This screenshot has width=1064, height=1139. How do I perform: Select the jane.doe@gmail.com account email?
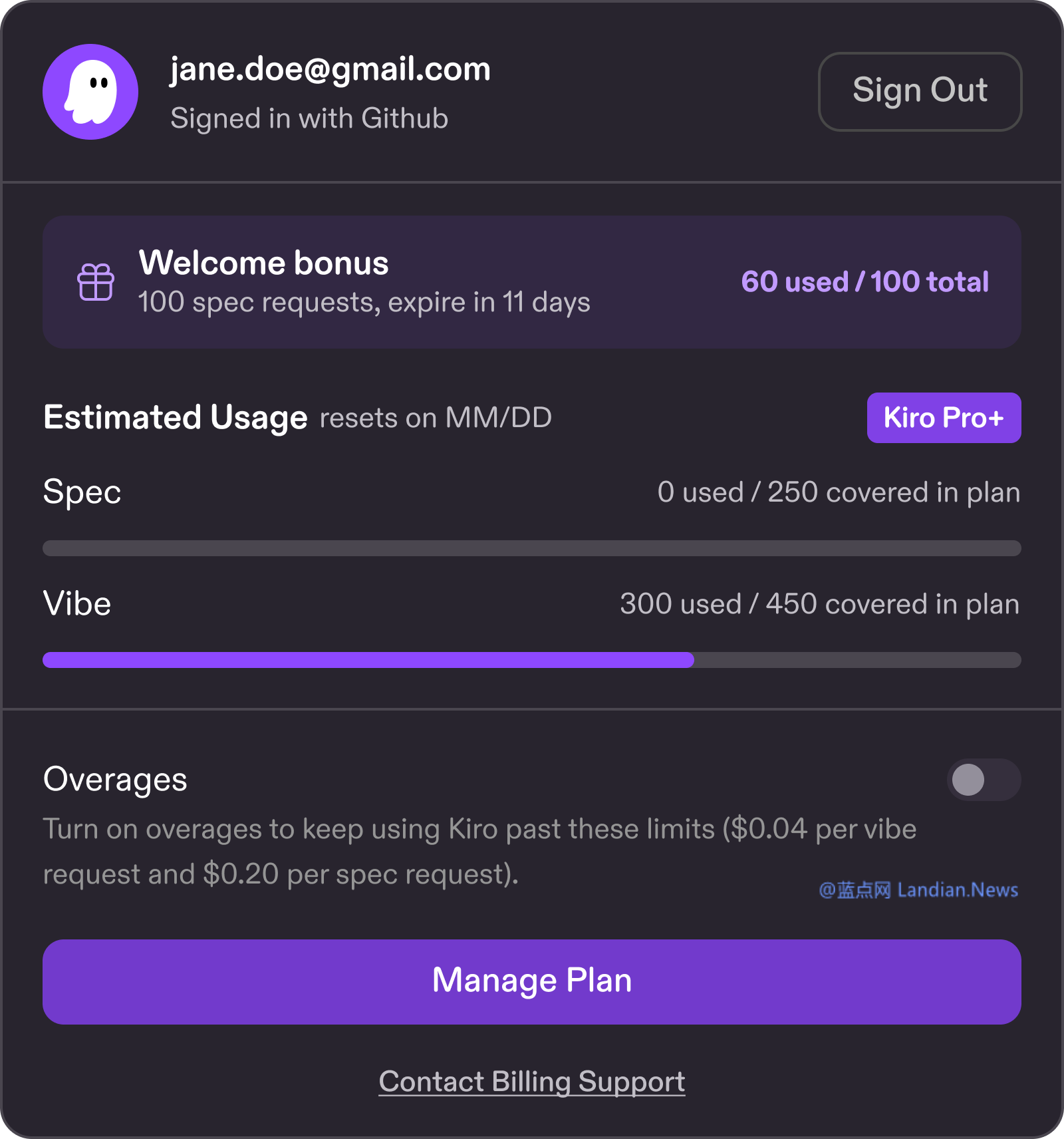click(331, 69)
